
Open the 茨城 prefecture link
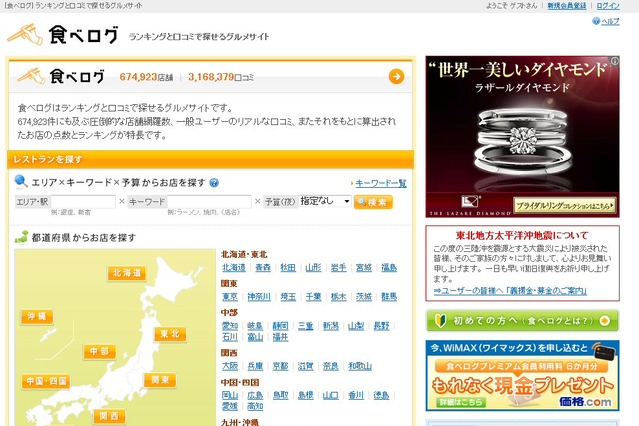(x=364, y=297)
